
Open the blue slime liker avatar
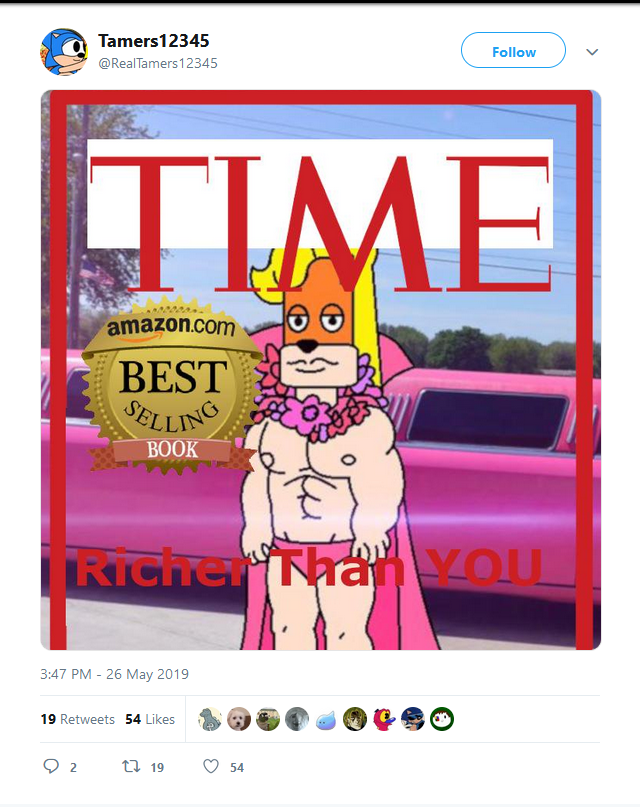326,719
